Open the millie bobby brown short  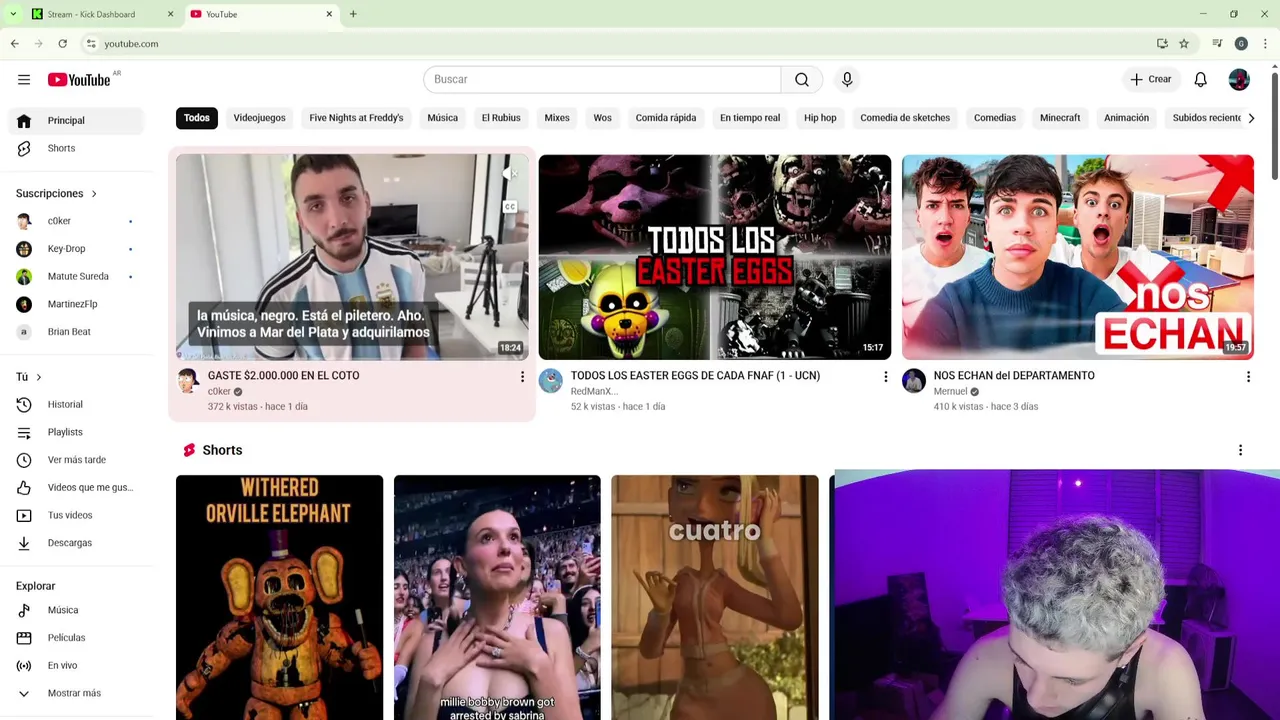[497, 597]
